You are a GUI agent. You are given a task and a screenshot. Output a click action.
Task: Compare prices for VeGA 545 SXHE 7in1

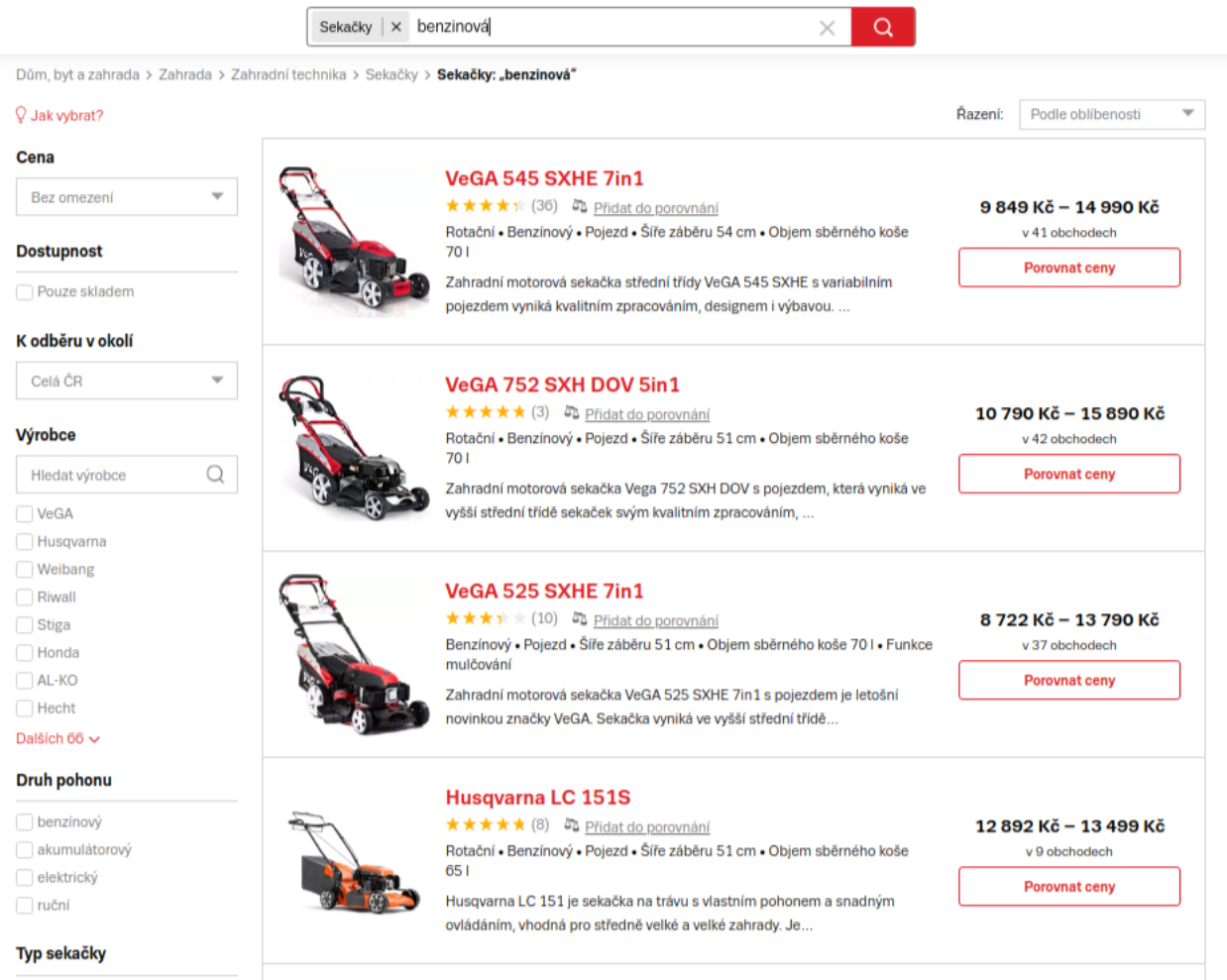(1069, 268)
